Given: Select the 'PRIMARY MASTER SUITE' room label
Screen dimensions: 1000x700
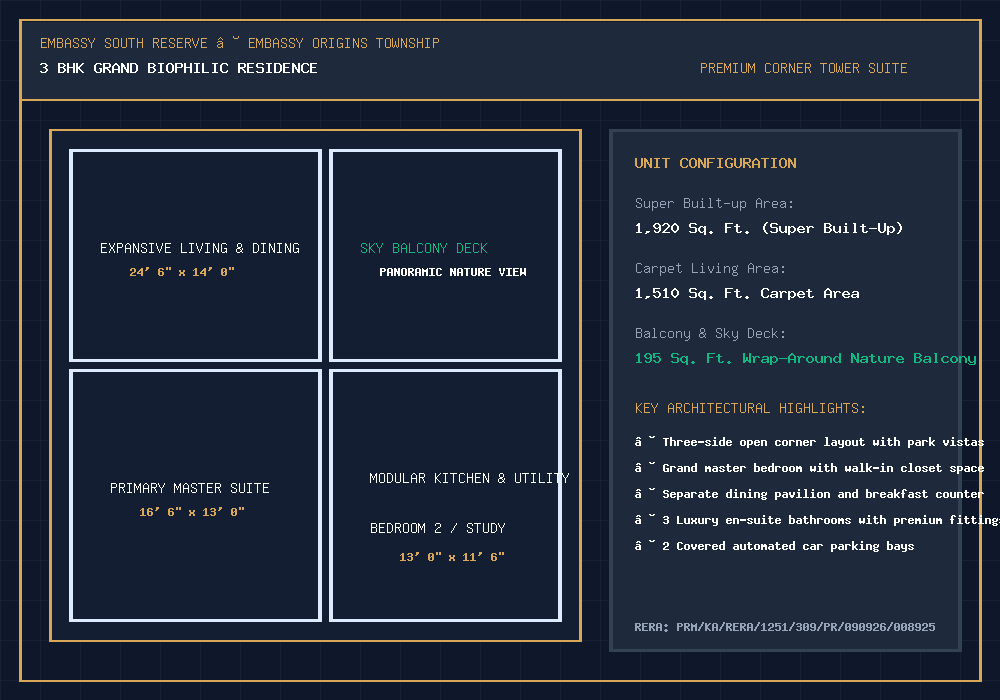Looking at the screenshot, I should pos(189,488).
